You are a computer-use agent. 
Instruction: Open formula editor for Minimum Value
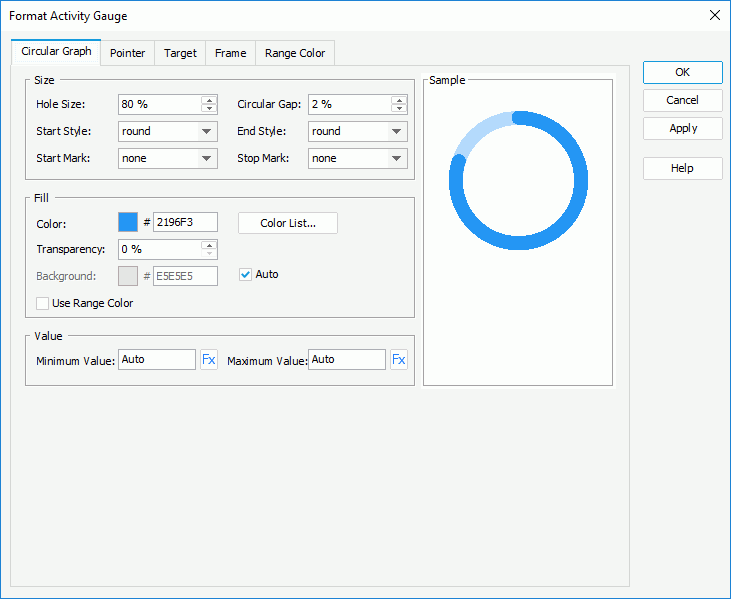[209, 359]
